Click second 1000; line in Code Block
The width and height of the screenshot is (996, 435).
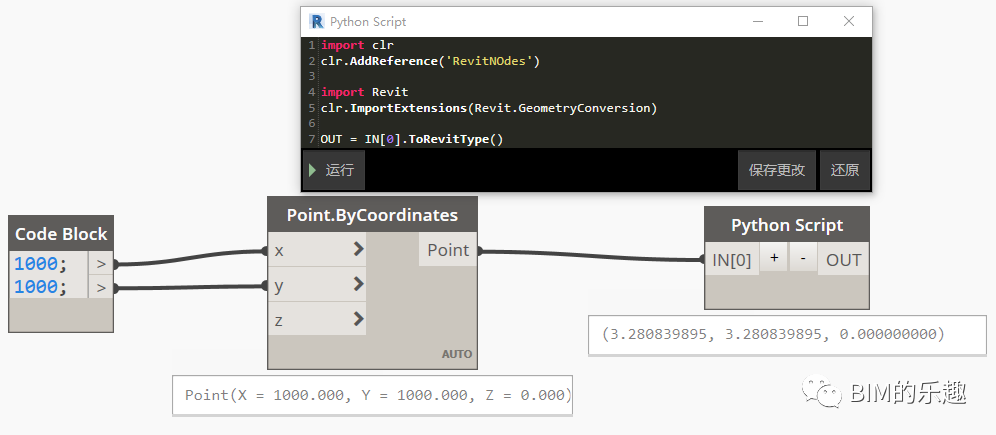tap(41, 287)
